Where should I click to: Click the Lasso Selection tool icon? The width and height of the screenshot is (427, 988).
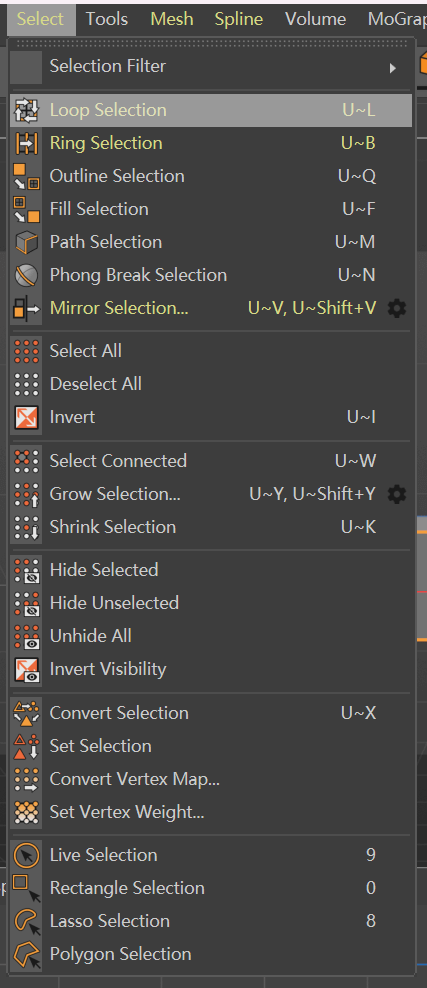pos(26,921)
